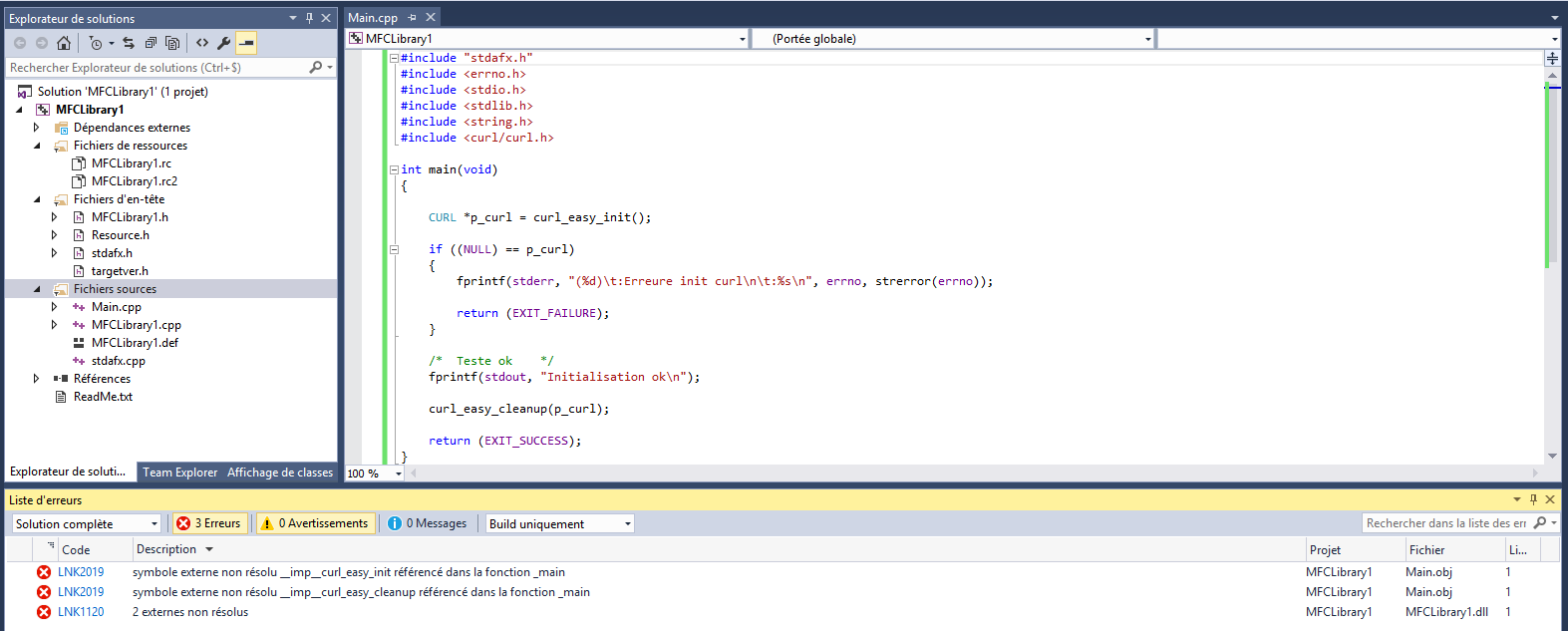This screenshot has height=631, width=1568.
Task: Expand the Dépendances externes node
Action: click(x=37, y=128)
